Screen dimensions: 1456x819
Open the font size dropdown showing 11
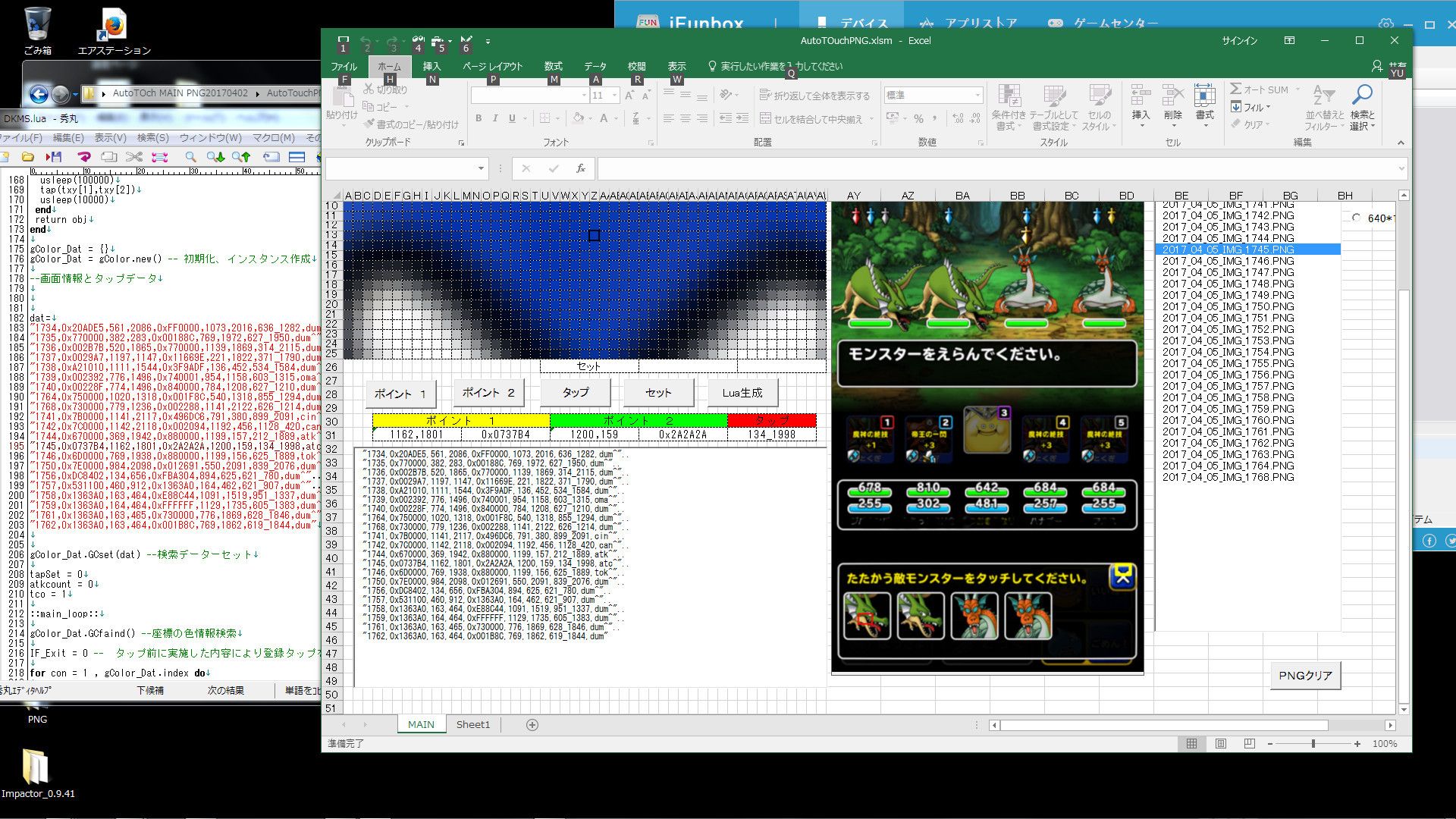(614, 96)
